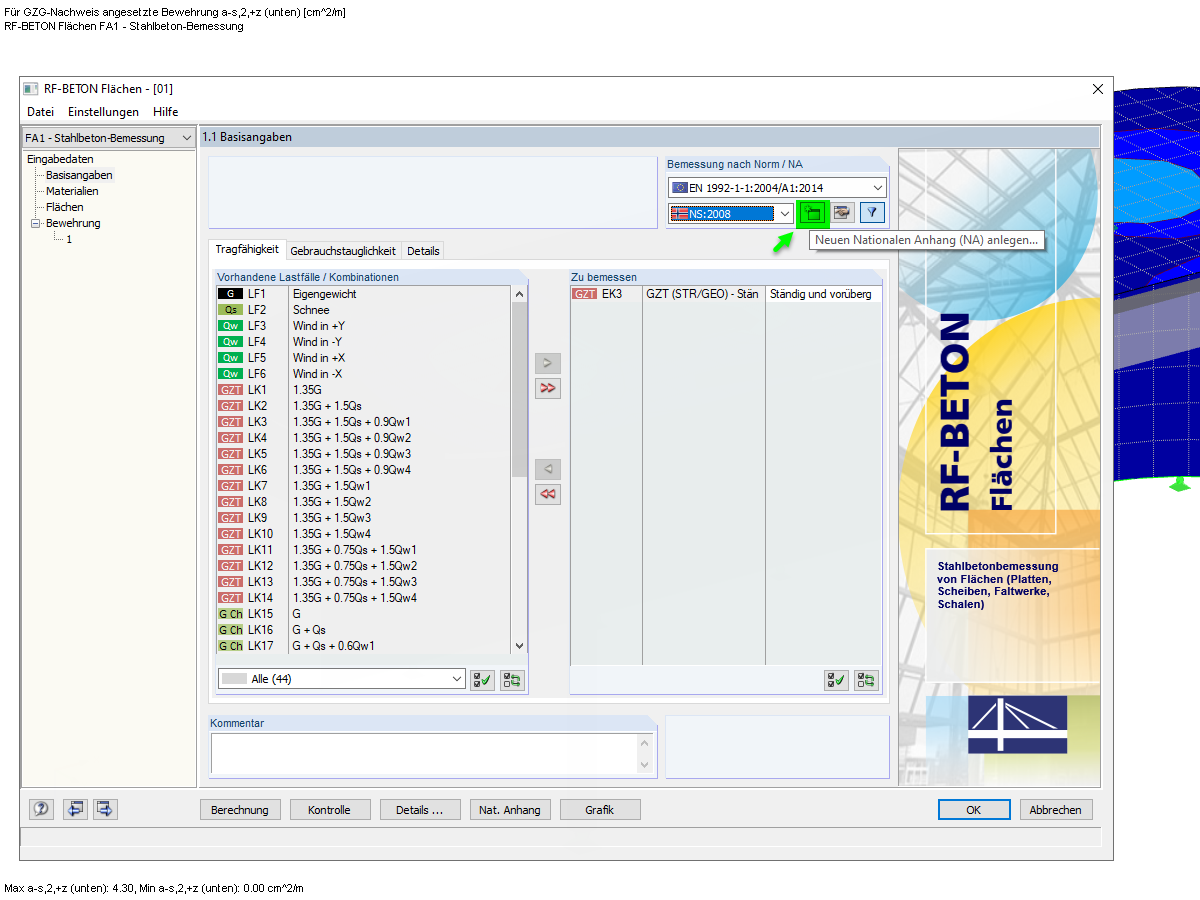Viewport: 1200px width, 900px height.
Task: Remove the selected case with the single left arrow
Action: 548,469
